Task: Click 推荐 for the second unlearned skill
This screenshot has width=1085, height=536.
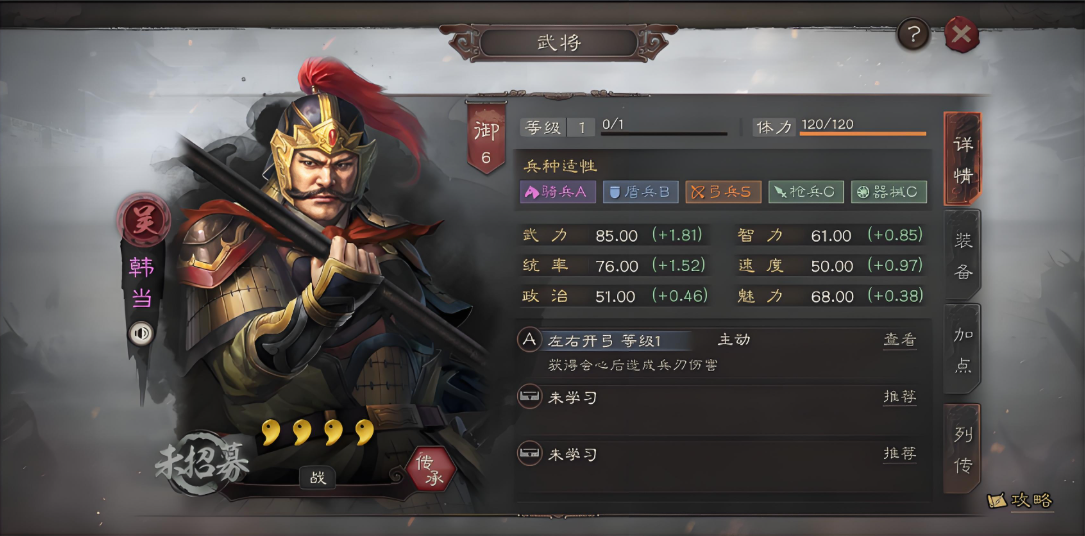Action: coord(900,454)
